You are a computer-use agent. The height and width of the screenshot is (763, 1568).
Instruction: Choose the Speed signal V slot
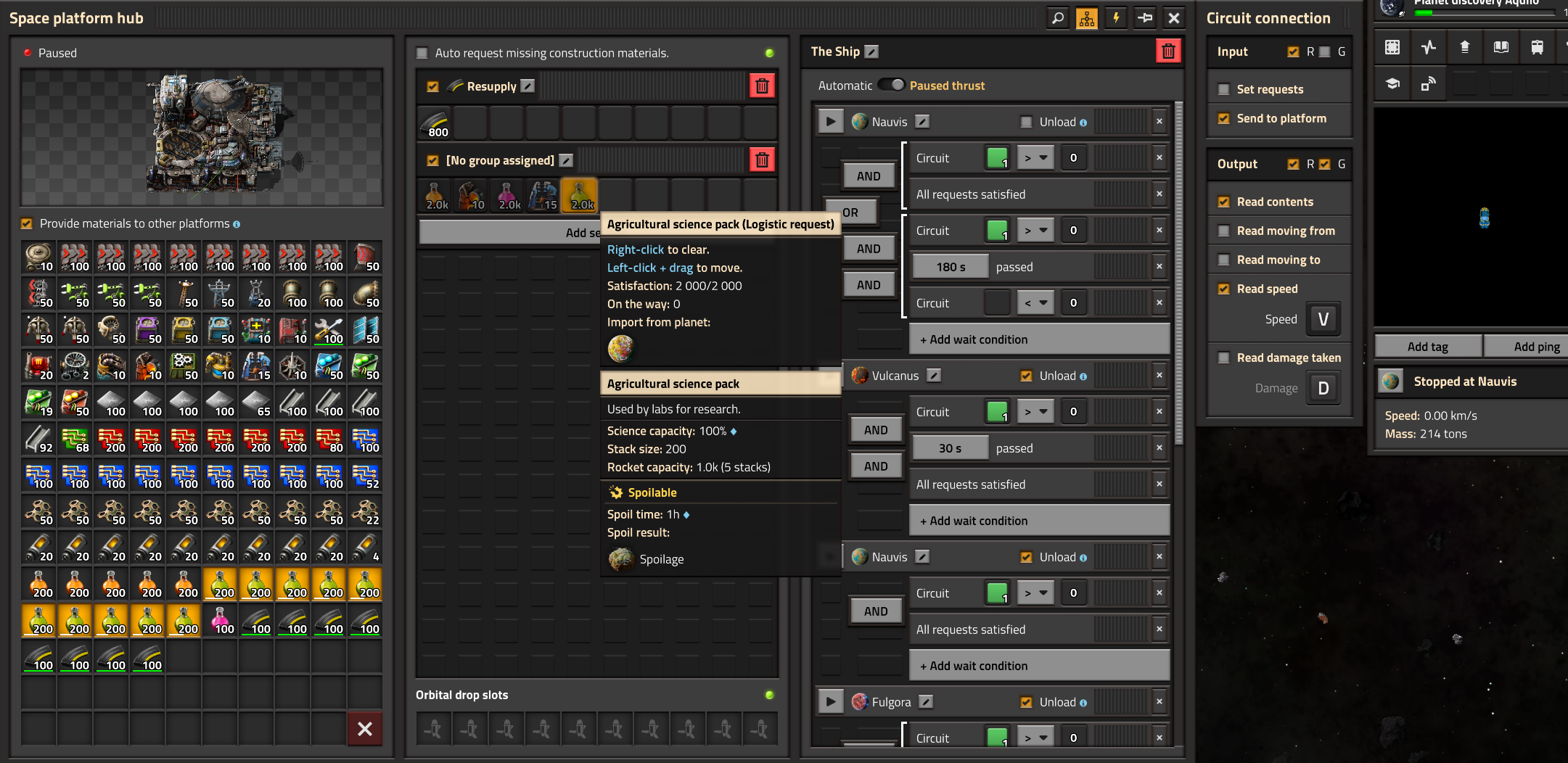[x=1323, y=319]
